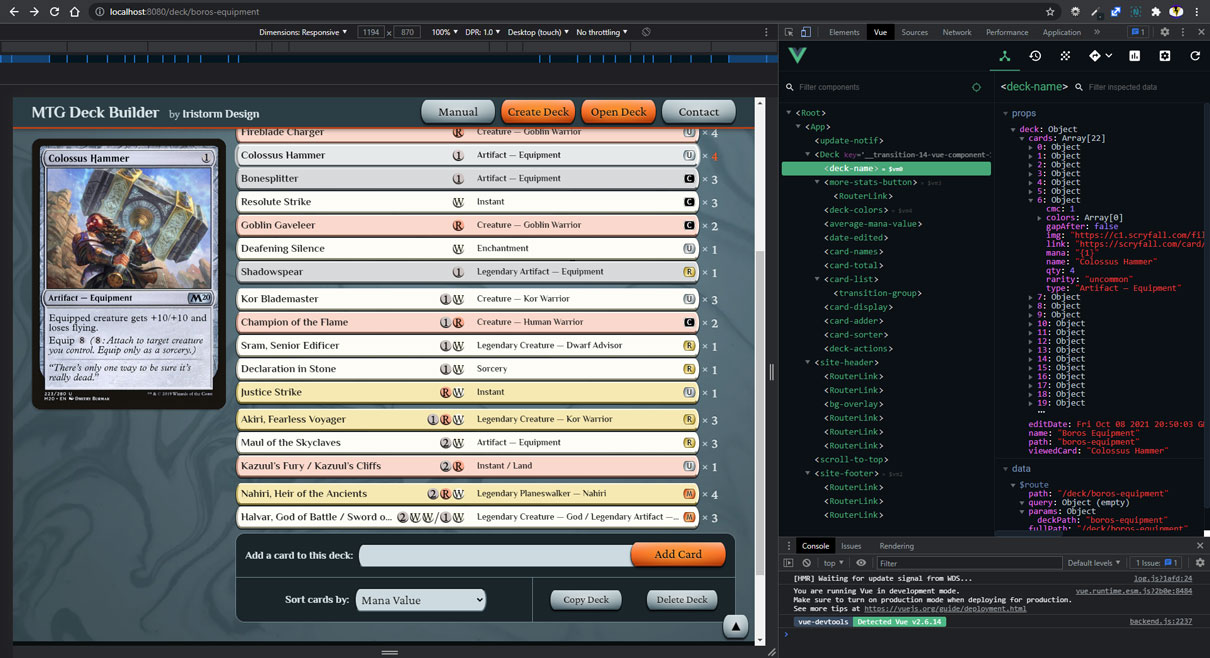Click the Add a card text field

495,555
